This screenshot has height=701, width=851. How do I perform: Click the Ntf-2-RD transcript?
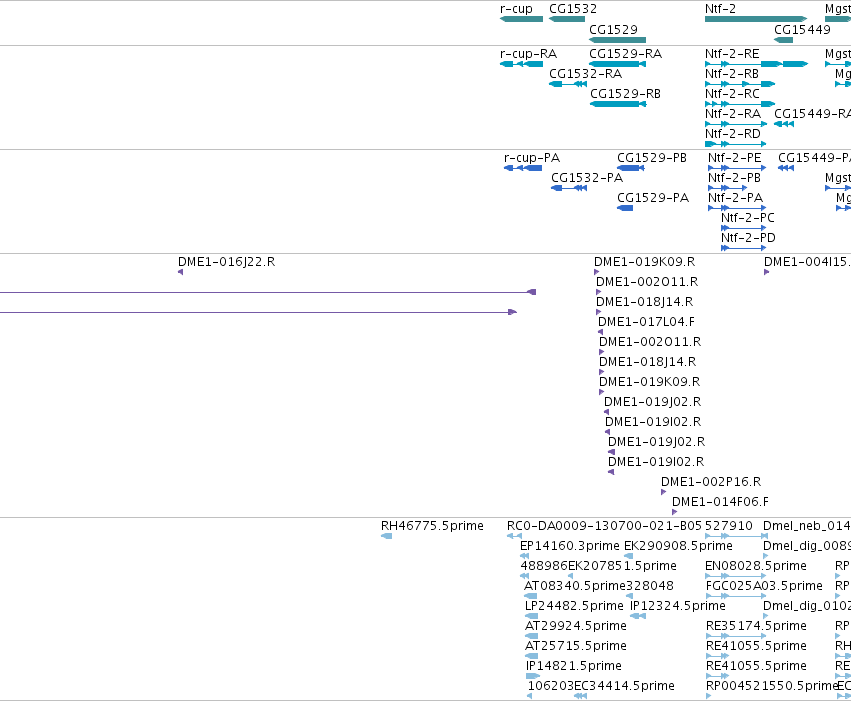point(735,144)
